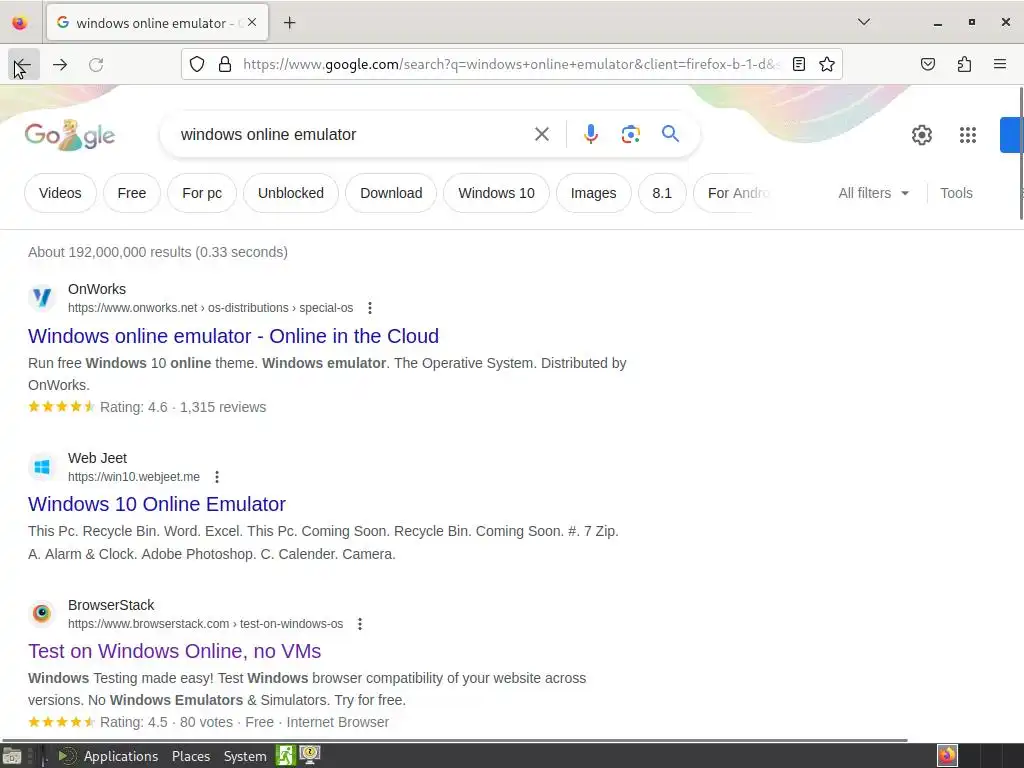Open Windows online emulator - Online in the Cloud
Image resolution: width=1024 pixels, height=768 pixels.
click(233, 336)
